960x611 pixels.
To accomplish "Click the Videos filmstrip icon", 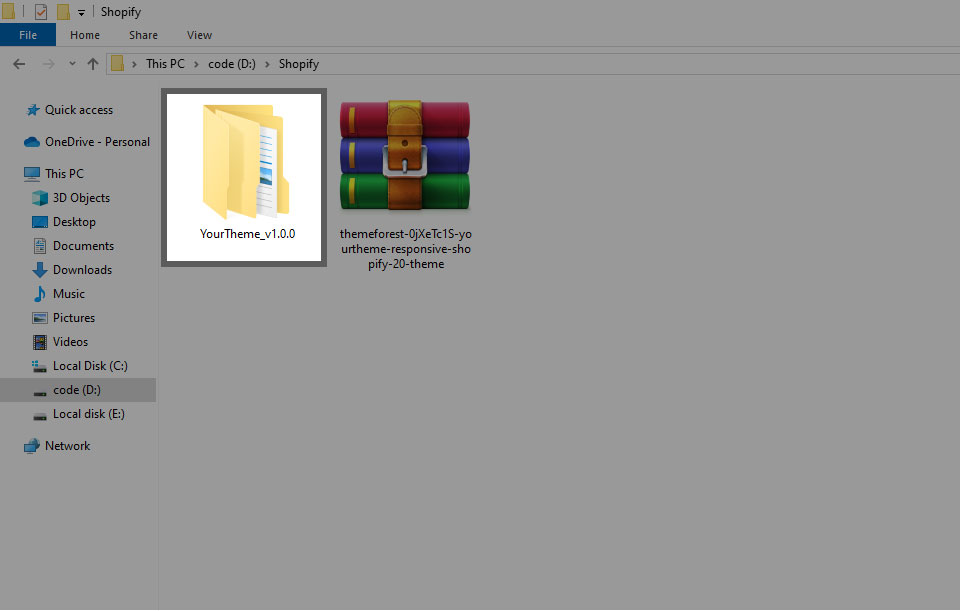I will click(x=40, y=342).
